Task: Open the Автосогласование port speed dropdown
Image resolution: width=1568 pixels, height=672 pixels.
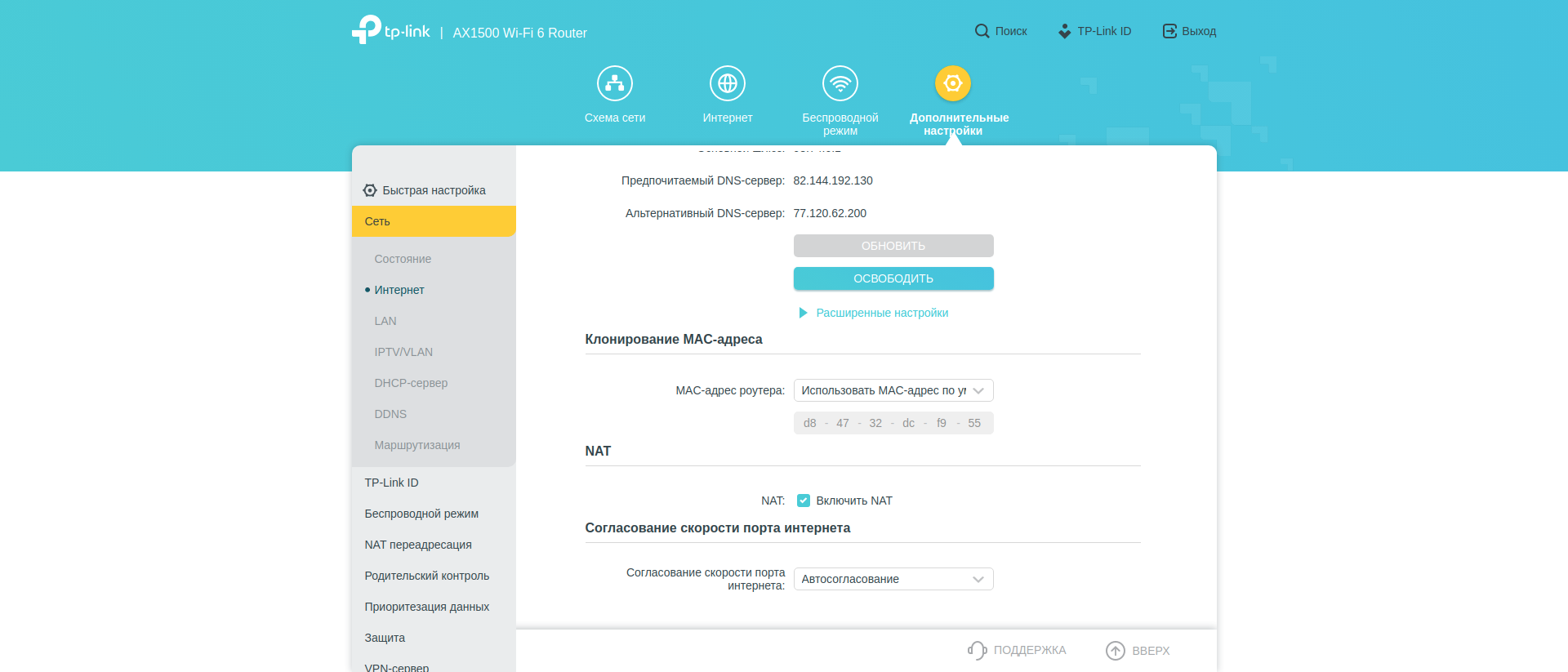Action: (893, 579)
